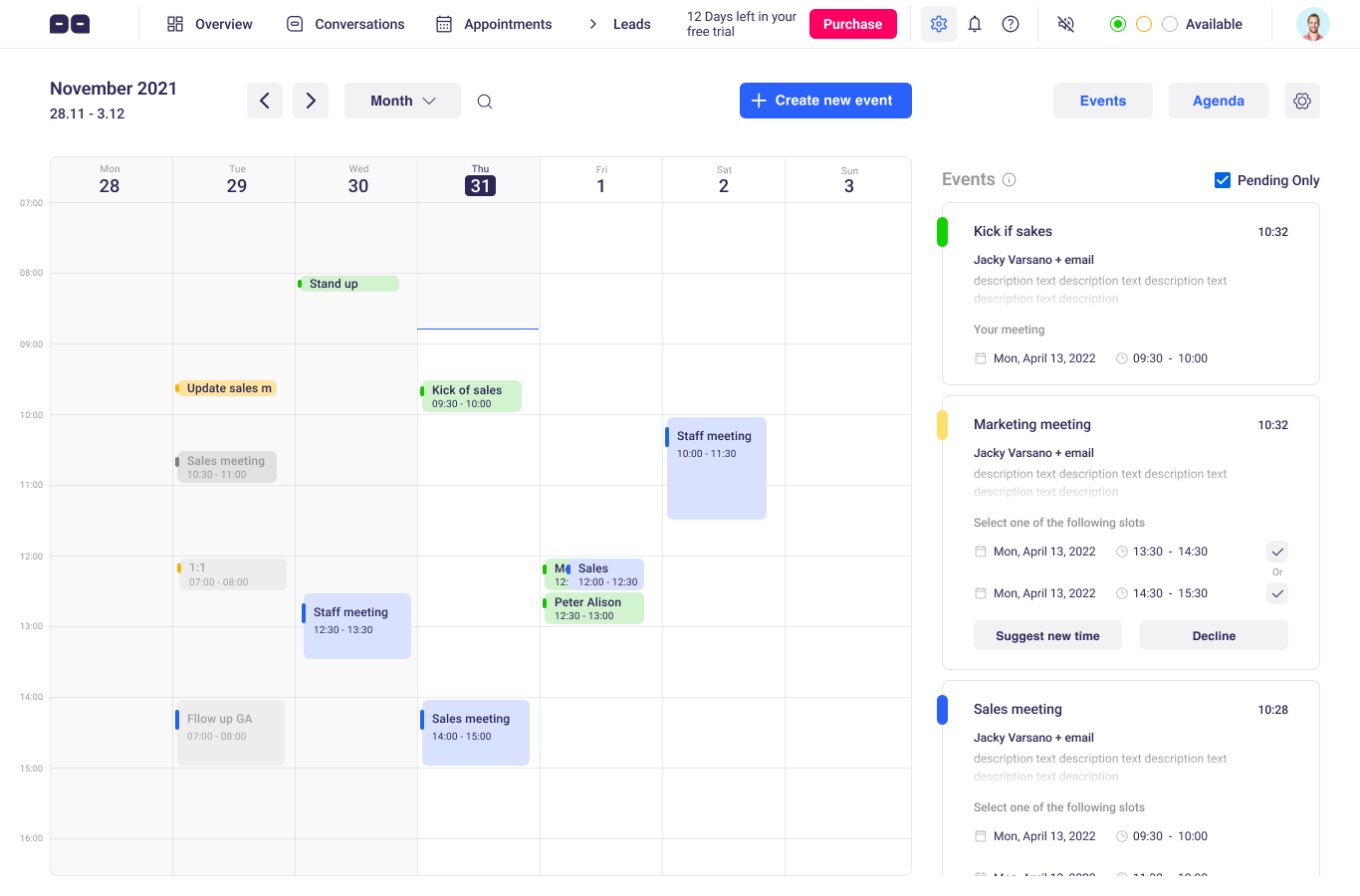Check the 13:30 - 14:30 slot for Marketing meeting

1277,551
